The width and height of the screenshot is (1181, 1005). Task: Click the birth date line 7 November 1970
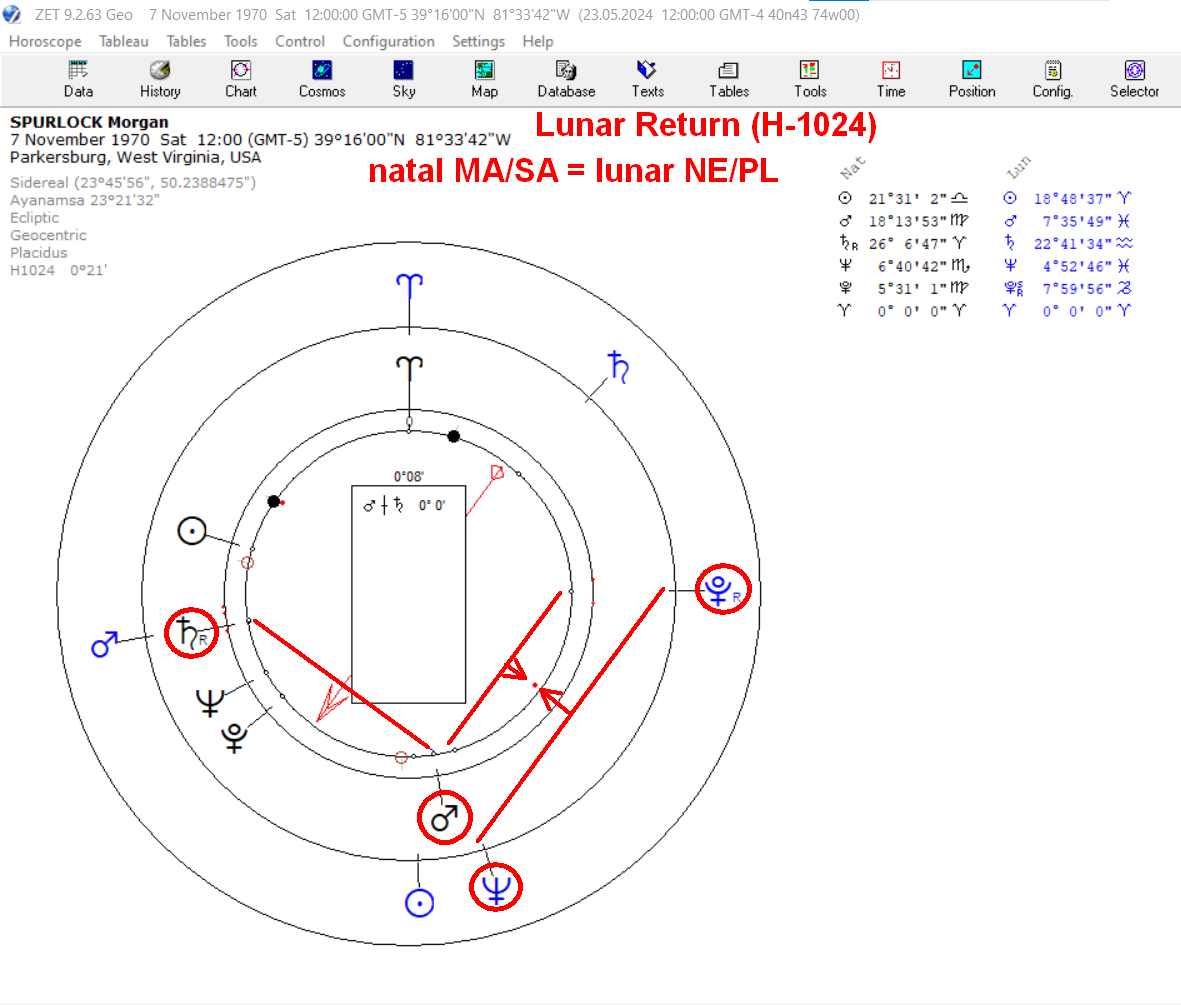[260, 139]
